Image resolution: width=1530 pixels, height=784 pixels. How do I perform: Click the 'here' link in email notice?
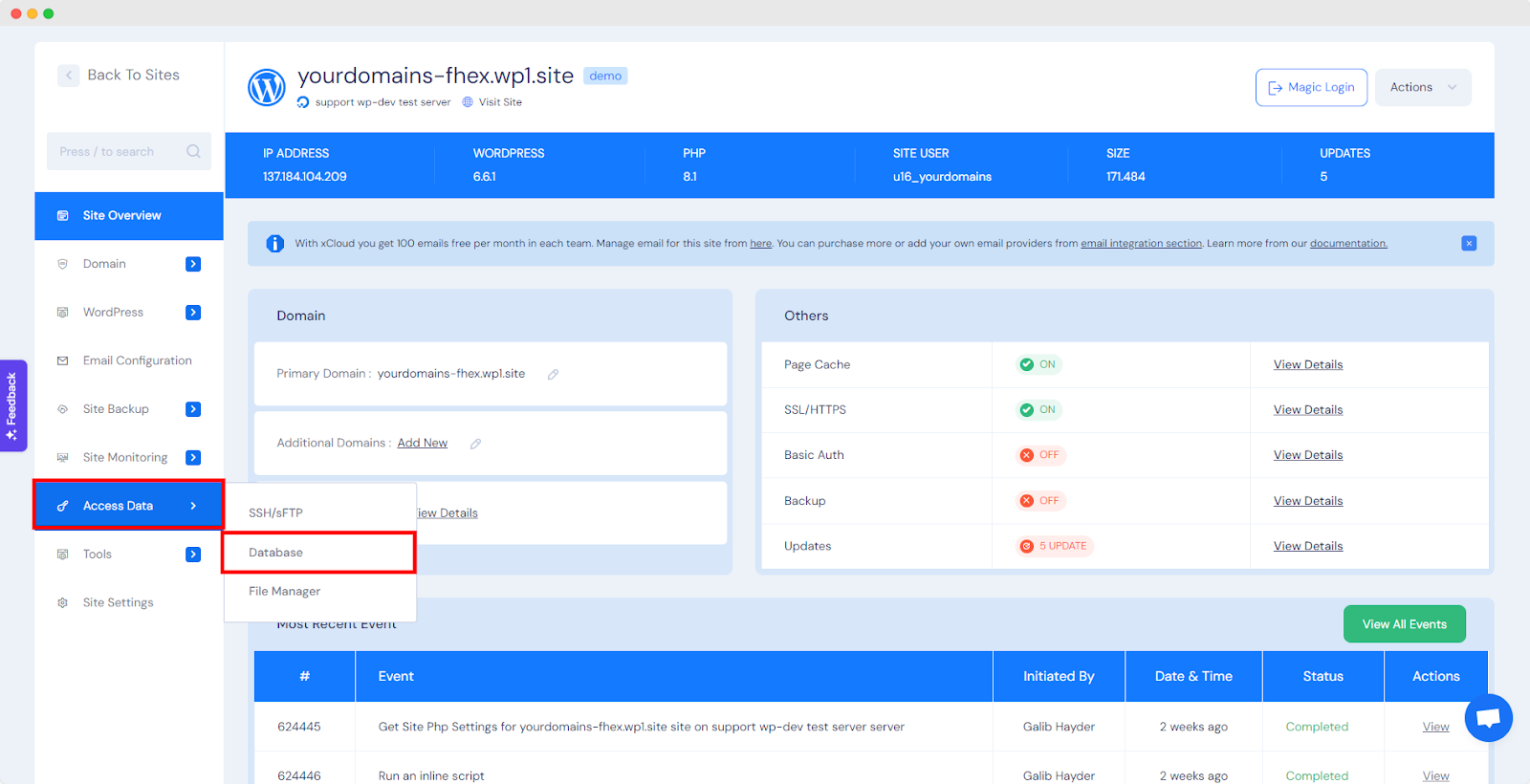(x=761, y=244)
